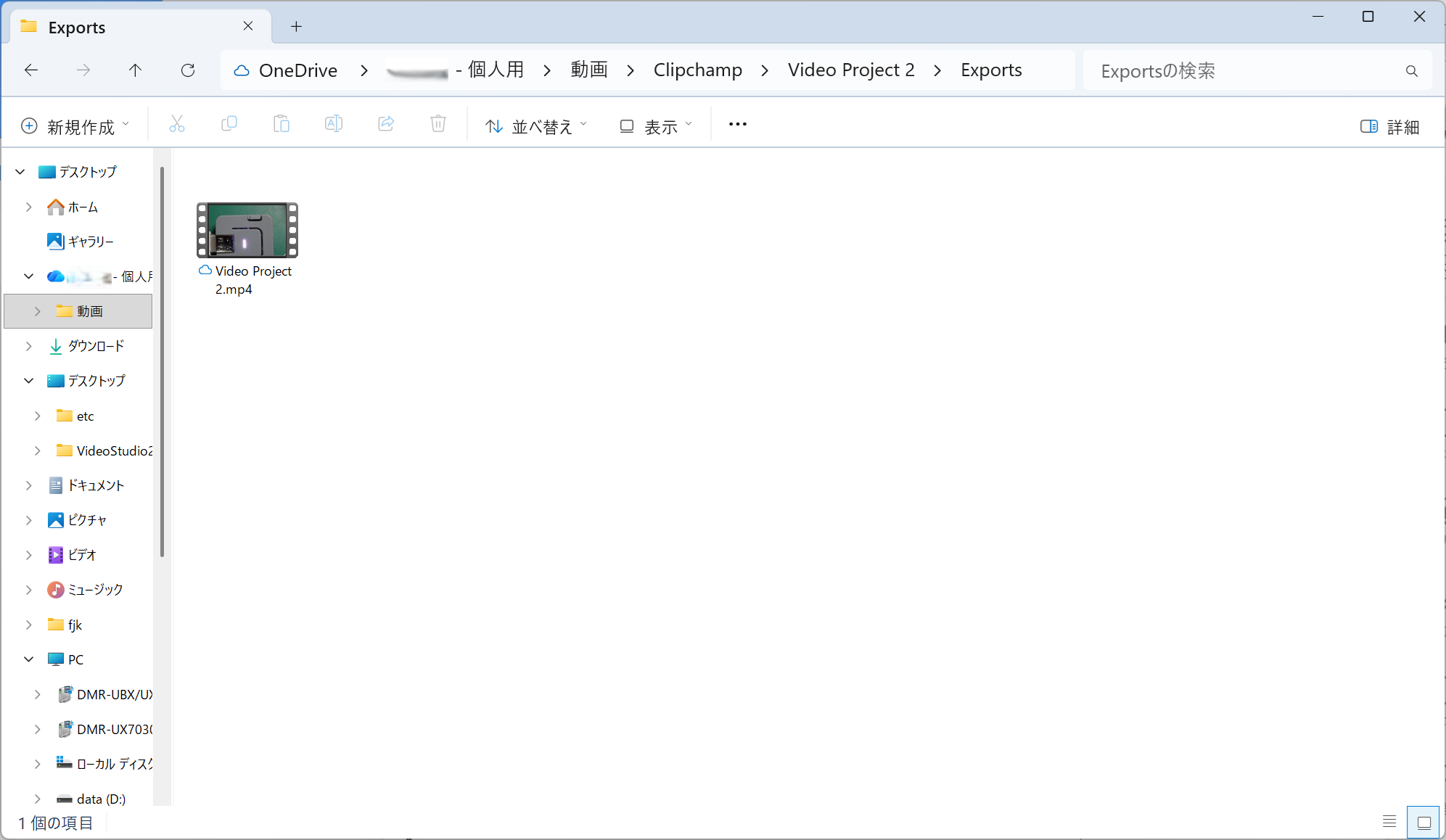Screen dimensions: 1446x840
Task: Open the three-dots more options menu
Action: [x=737, y=125]
